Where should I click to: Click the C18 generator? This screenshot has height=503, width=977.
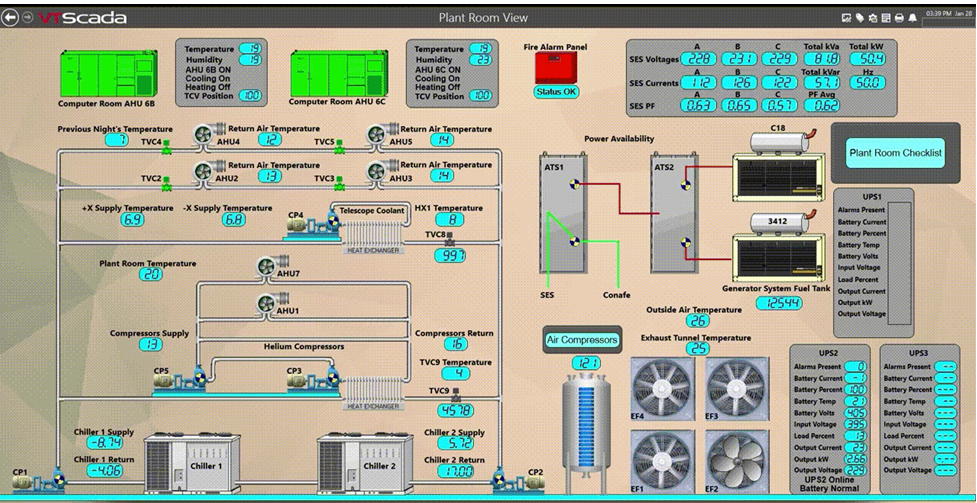pos(778,167)
